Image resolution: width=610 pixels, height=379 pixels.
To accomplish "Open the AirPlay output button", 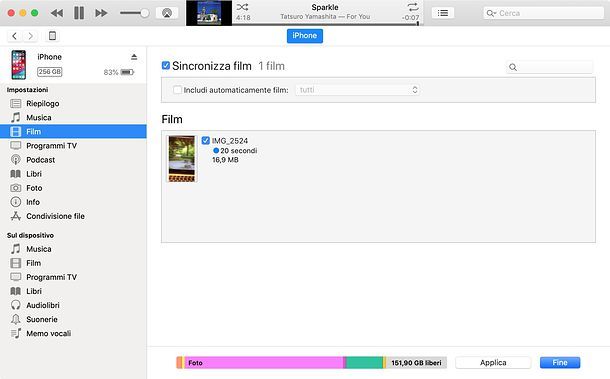I will pos(167,13).
